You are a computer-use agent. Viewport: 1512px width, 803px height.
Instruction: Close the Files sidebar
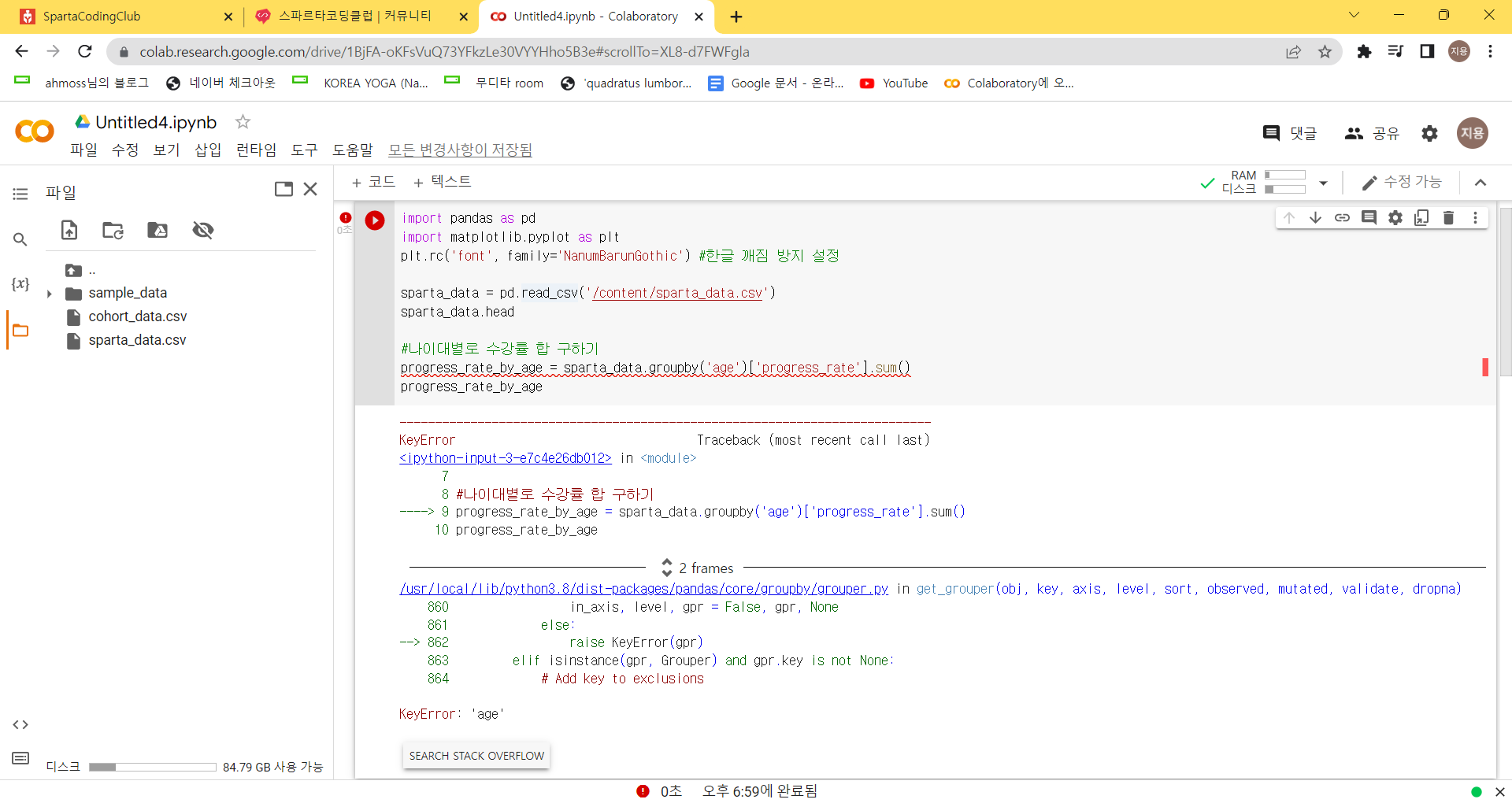pos(310,189)
